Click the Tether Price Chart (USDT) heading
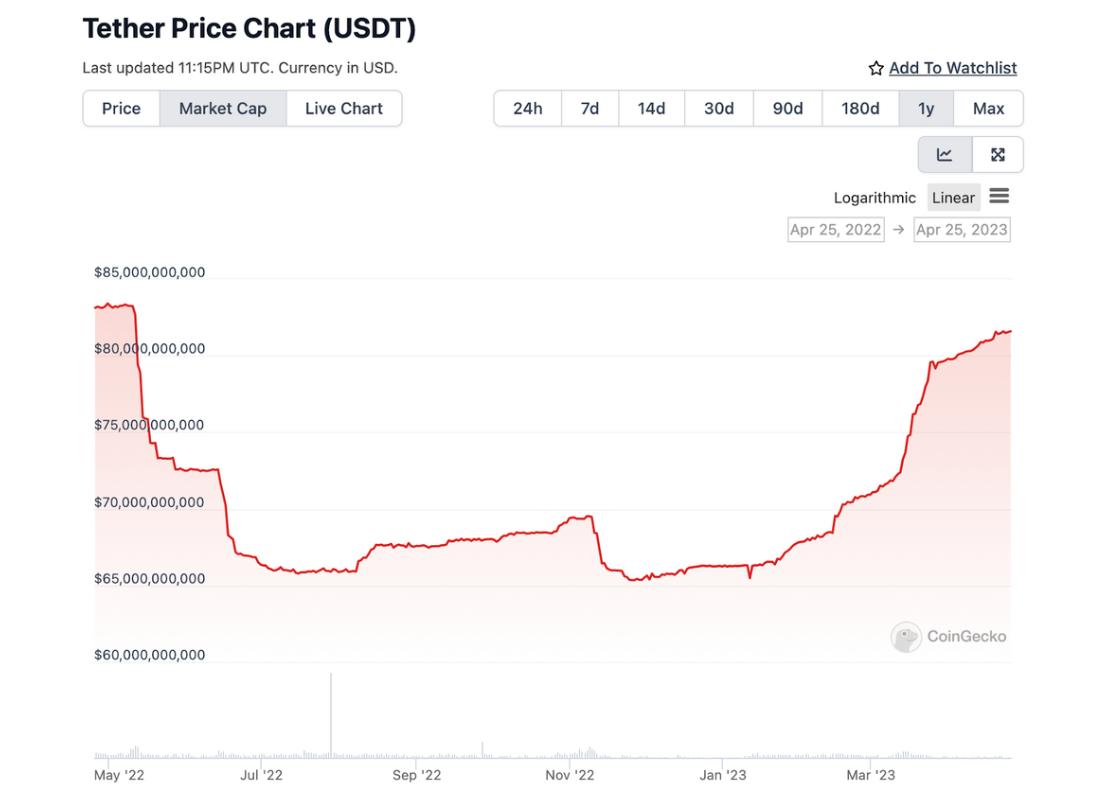 tap(249, 29)
